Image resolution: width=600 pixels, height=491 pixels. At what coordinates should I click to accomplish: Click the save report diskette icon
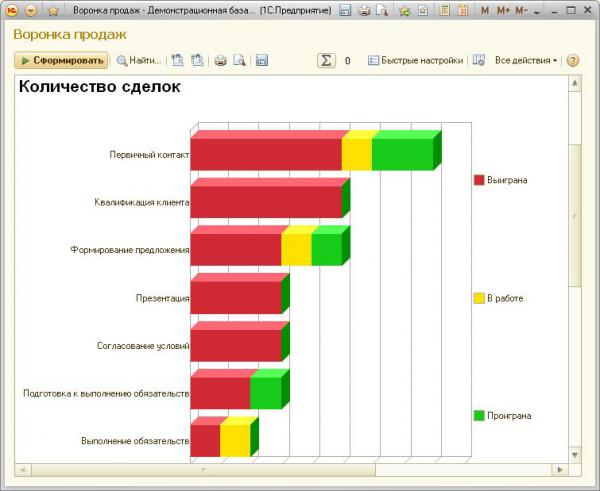pyautogui.click(x=262, y=60)
